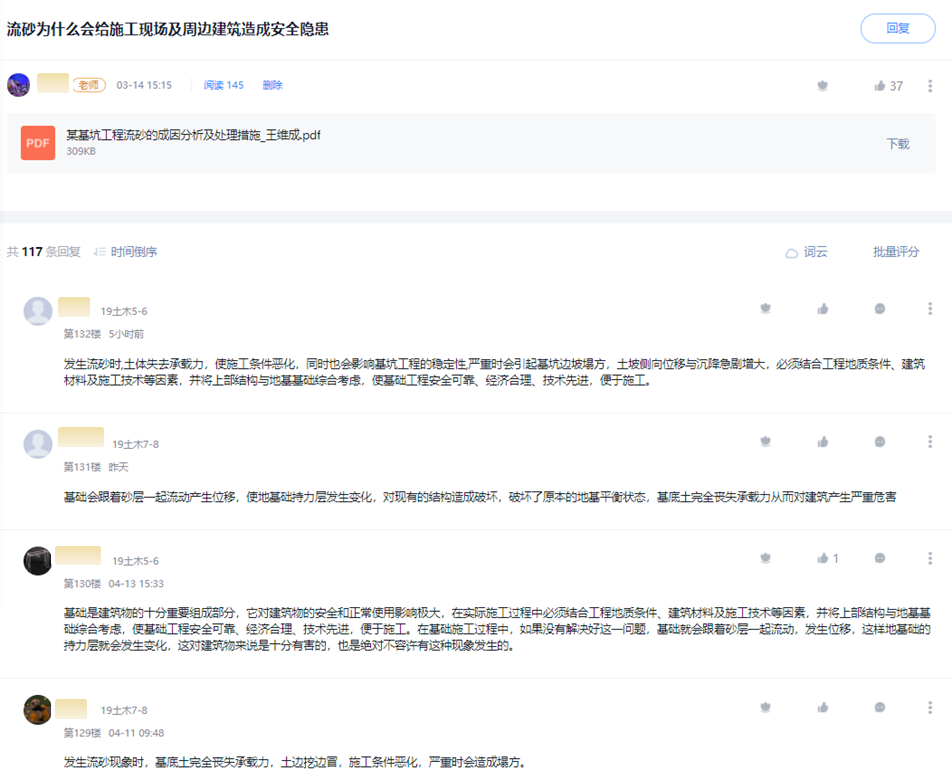
Task: Give flower award to floor 131 reply
Action: point(766,441)
